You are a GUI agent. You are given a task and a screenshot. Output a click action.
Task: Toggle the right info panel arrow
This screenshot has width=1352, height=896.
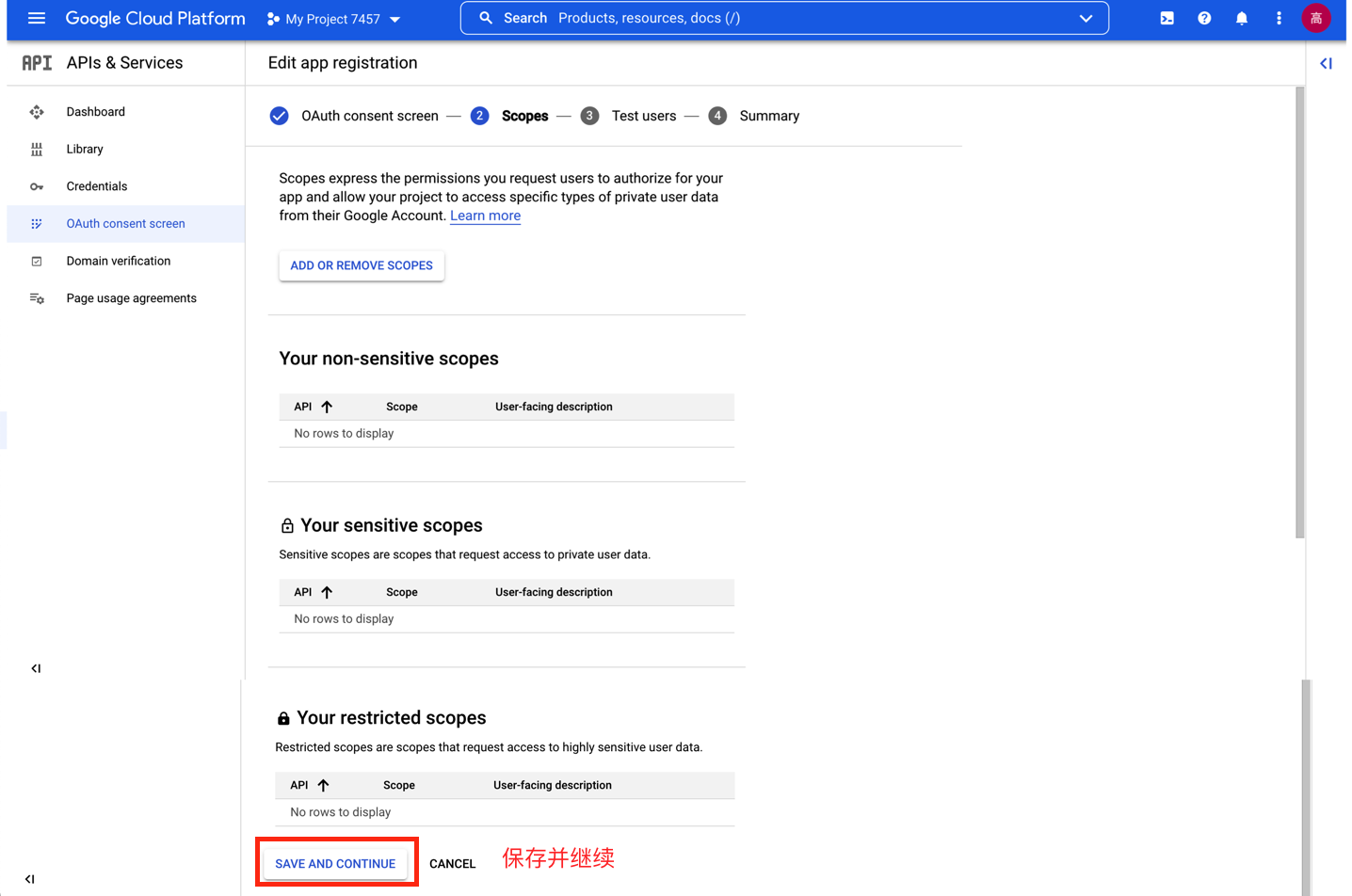click(x=1326, y=63)
